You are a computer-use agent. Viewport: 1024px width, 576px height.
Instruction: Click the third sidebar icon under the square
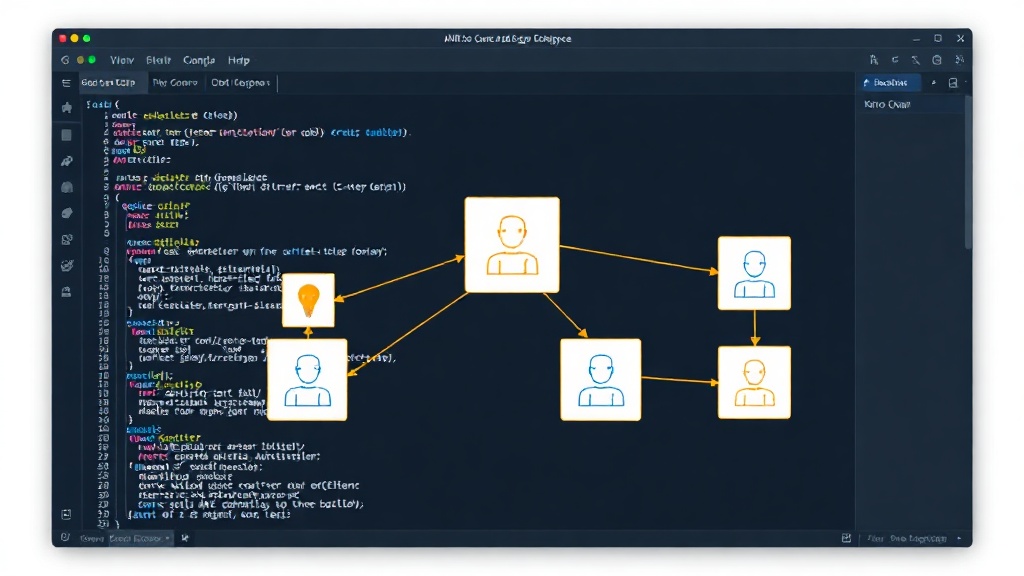tap(67, 161)
